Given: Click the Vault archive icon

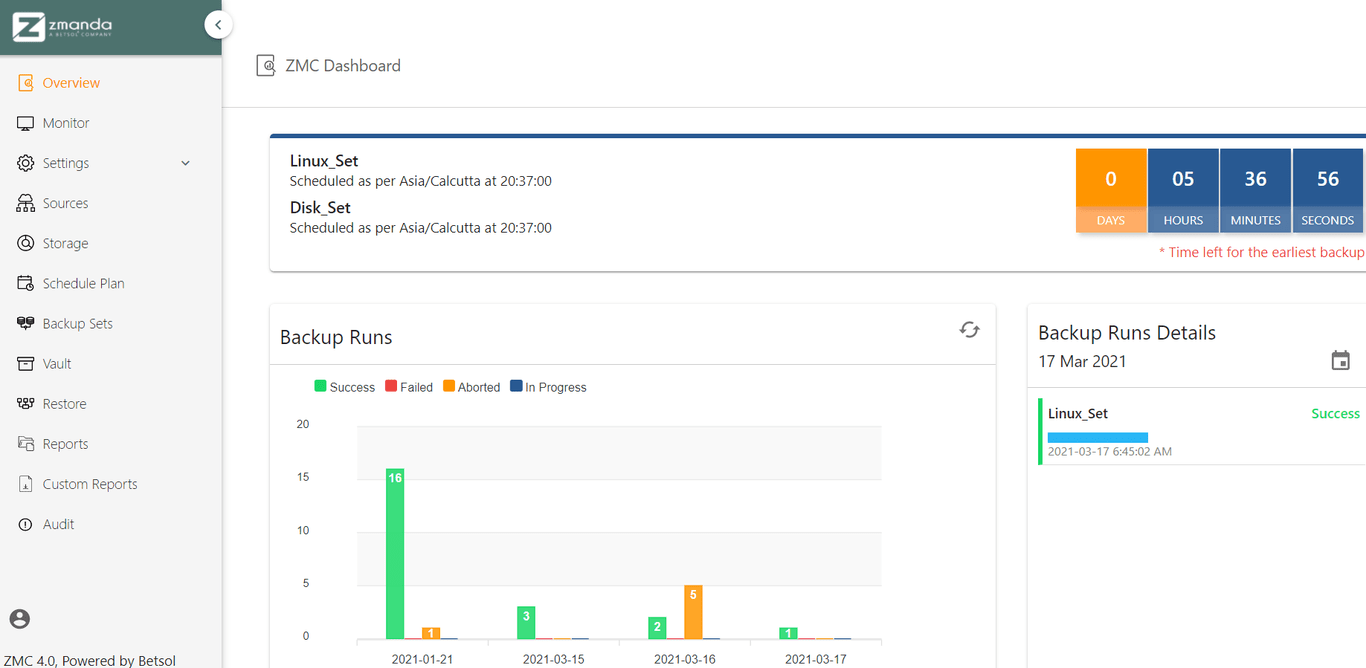Looking at the screenshot, I should coord(26,363).
